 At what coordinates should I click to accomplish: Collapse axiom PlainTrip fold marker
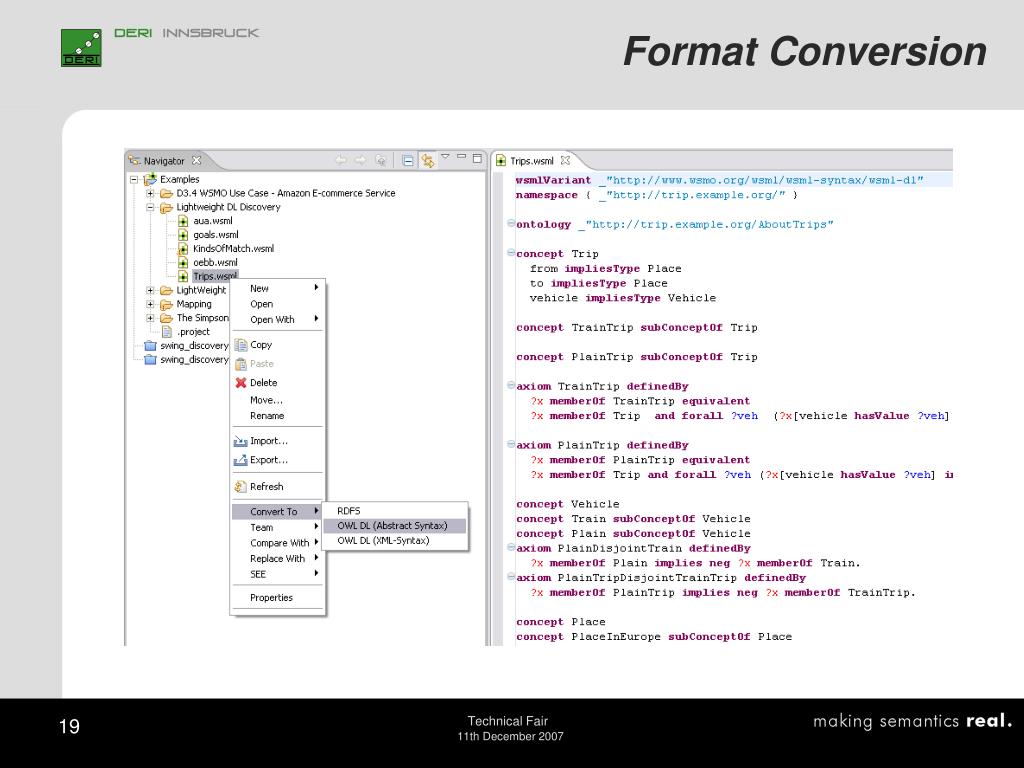pos(511,444)
